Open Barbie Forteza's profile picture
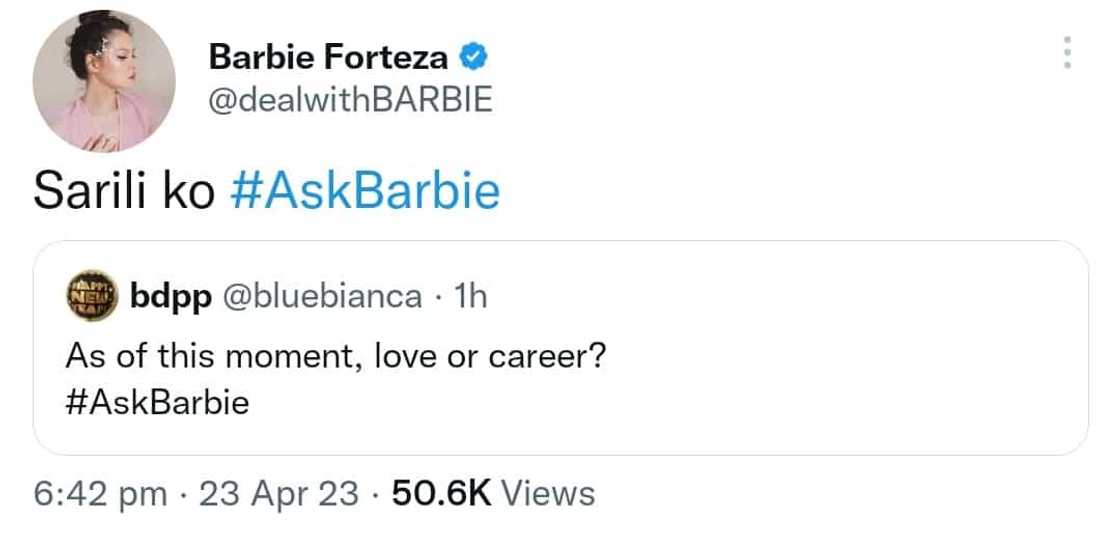 tap(104, 81)
